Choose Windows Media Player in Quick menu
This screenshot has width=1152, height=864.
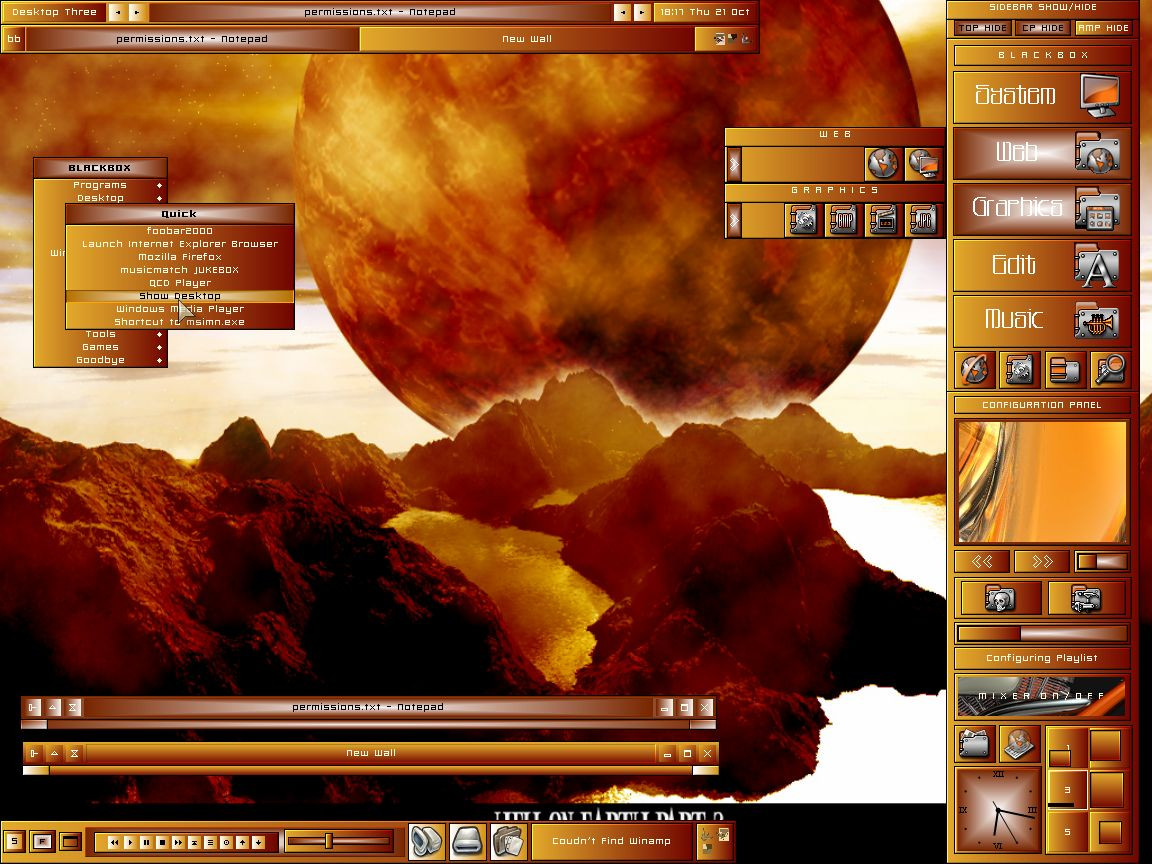pos(180,309)
